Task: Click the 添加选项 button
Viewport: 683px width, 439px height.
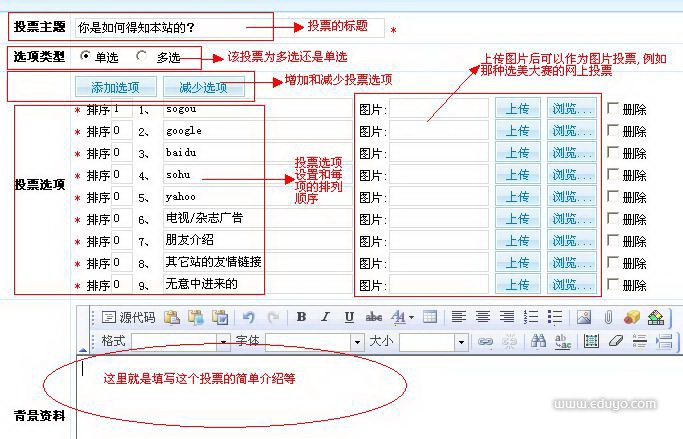Action: coord(115,88)
